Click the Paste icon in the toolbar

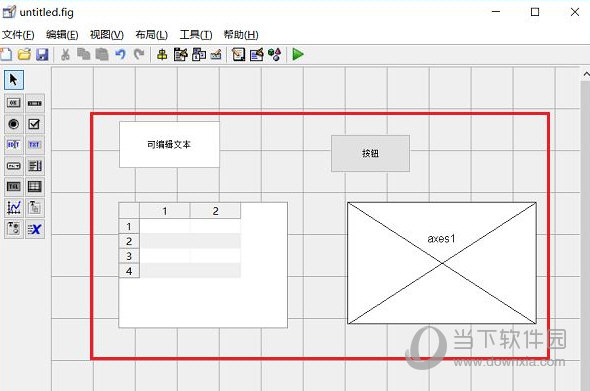pyautogui.click(x=102, y=55)
